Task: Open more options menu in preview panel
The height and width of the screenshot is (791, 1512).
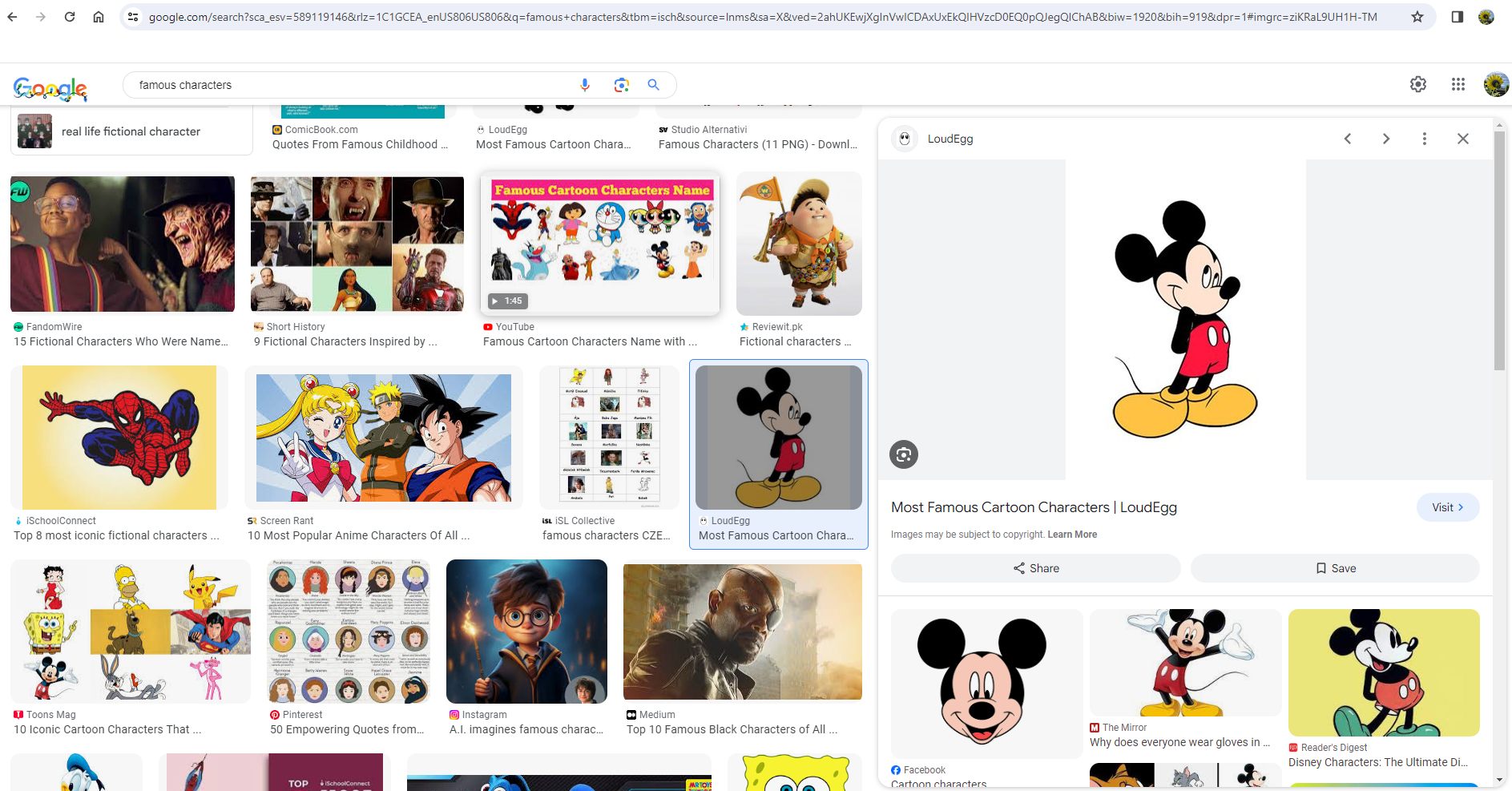Action: point(1425,139)
